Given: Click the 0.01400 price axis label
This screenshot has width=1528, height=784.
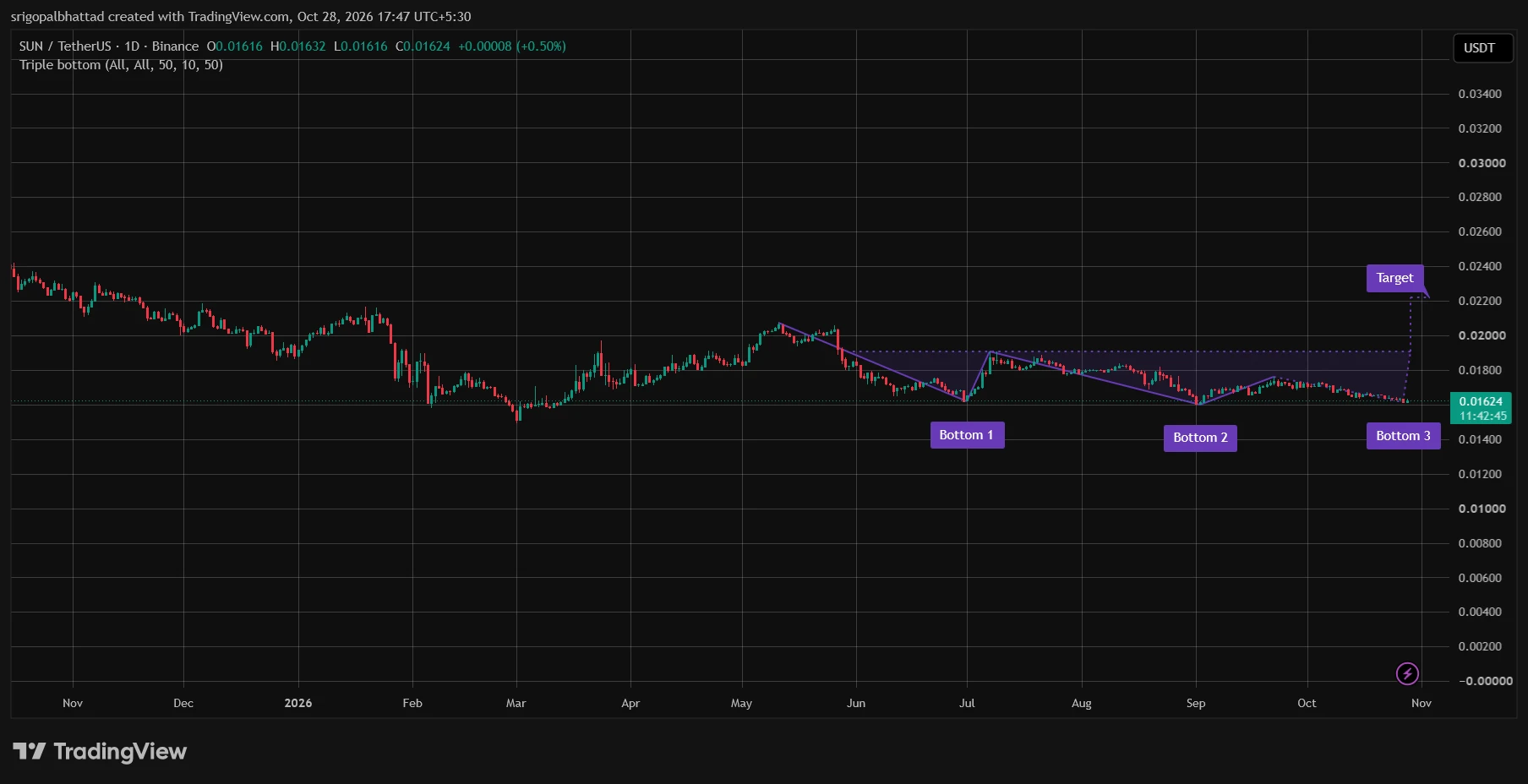Looking at the screenshot, I should click(1481, 439).
